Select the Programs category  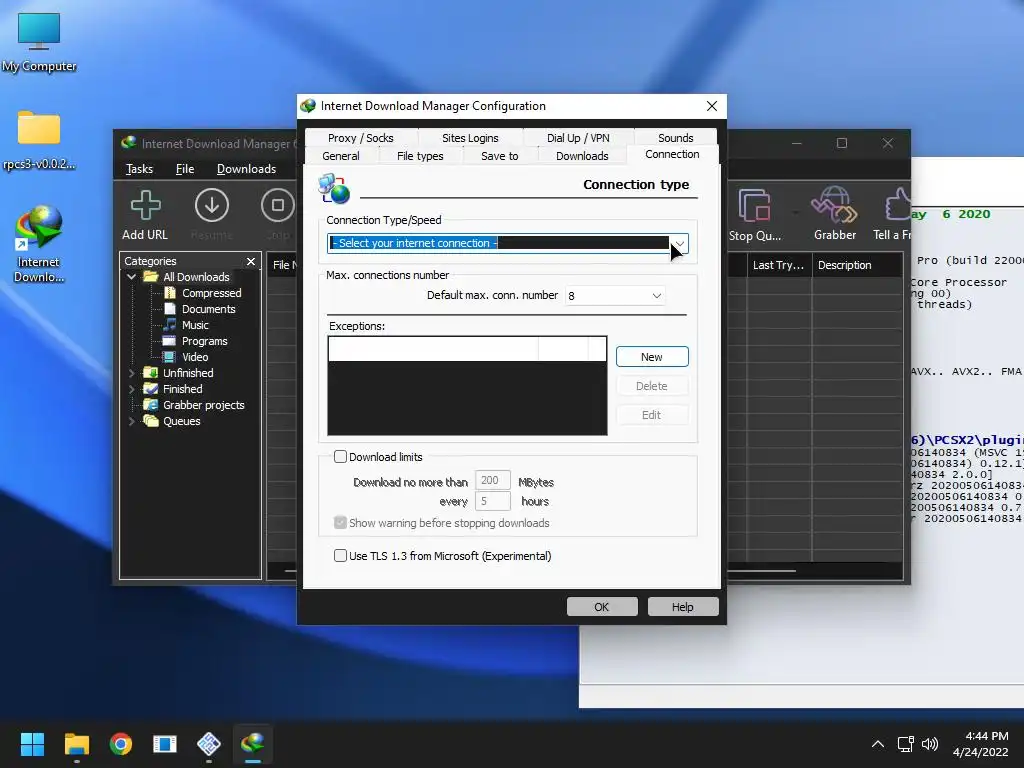click(204, 341)
